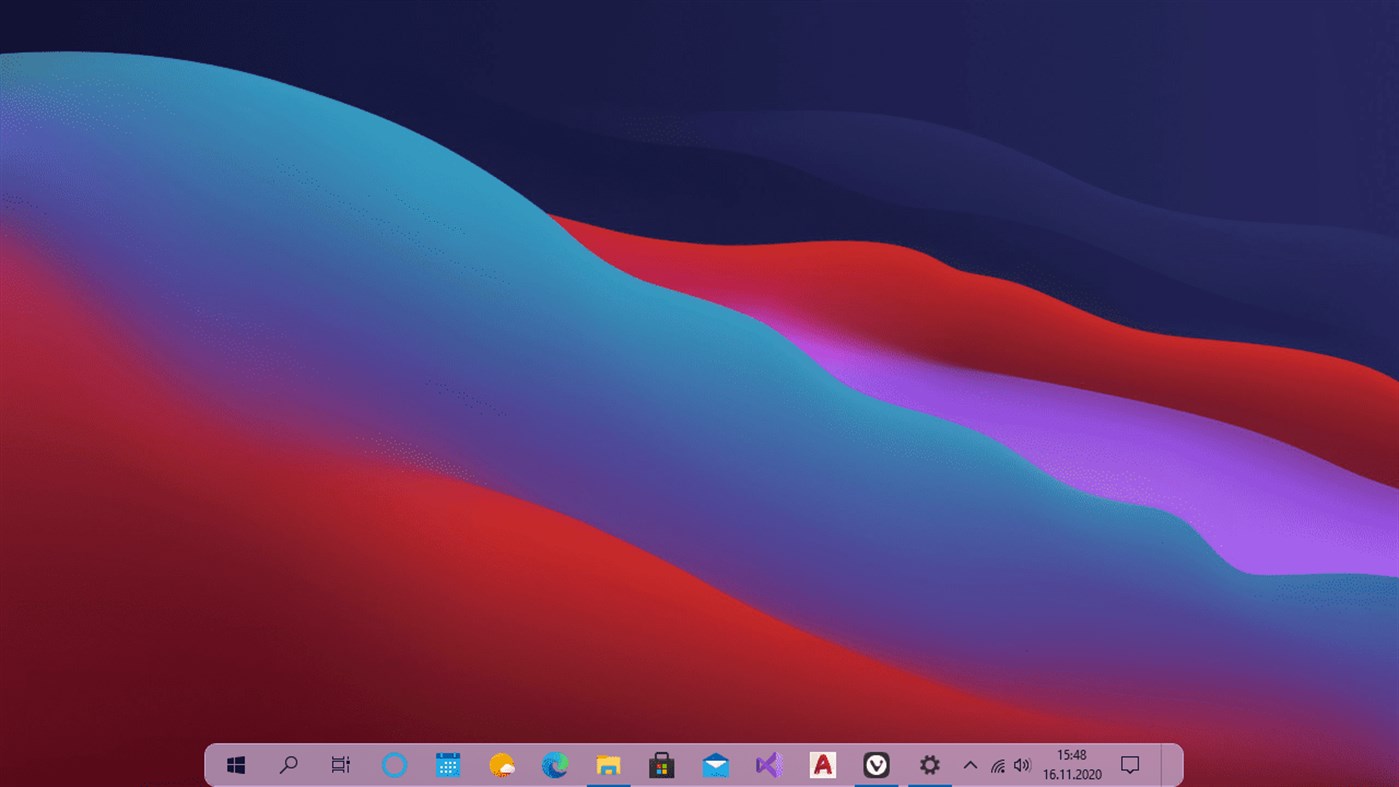This screenshot has height=787, width=1399.
Task: Expand the hidden system tray icons
Action: (969, 764)
